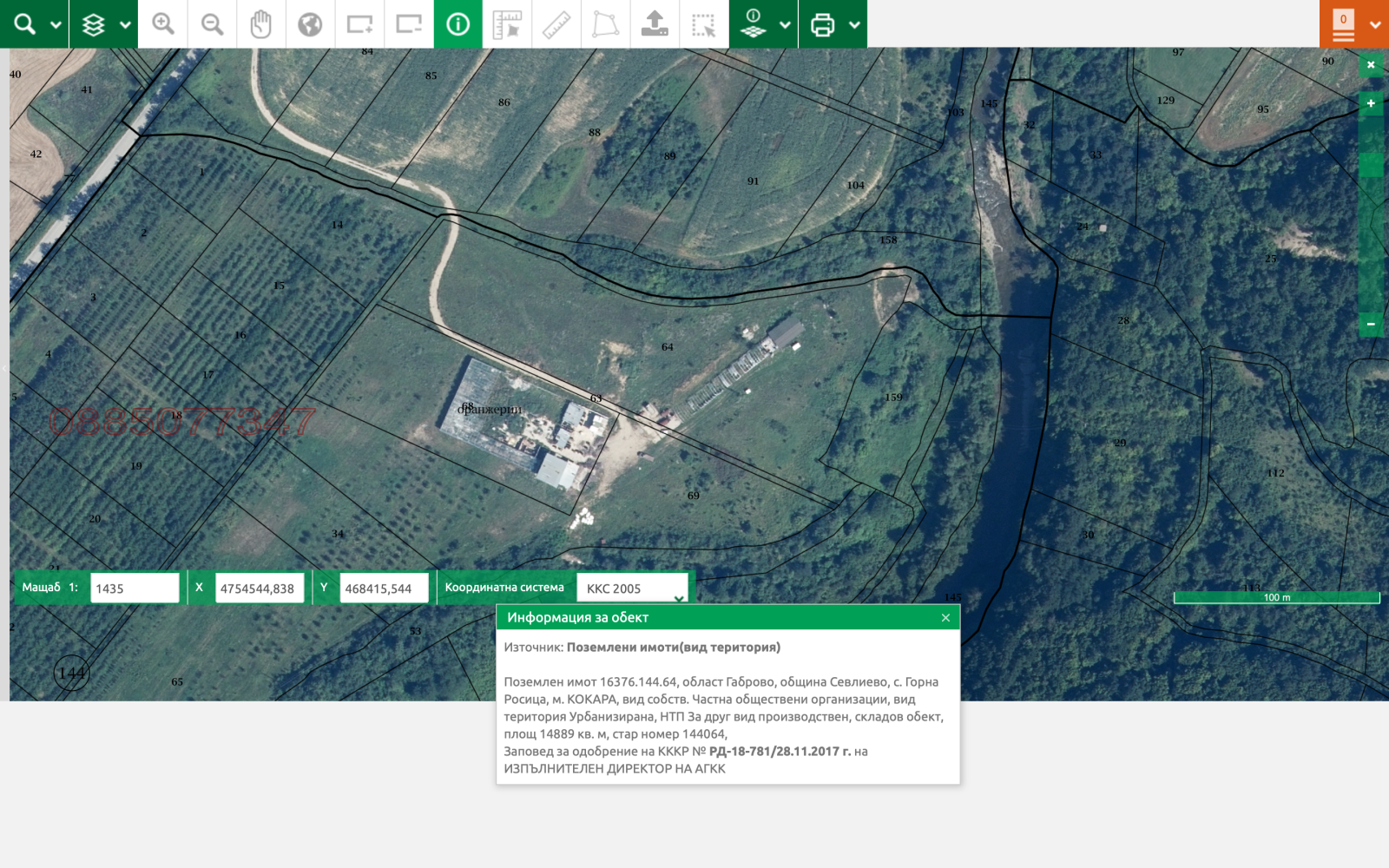Click the zoom level slider handle
This screenshot has height=868, width=1389.
[x=1371, y=164]
